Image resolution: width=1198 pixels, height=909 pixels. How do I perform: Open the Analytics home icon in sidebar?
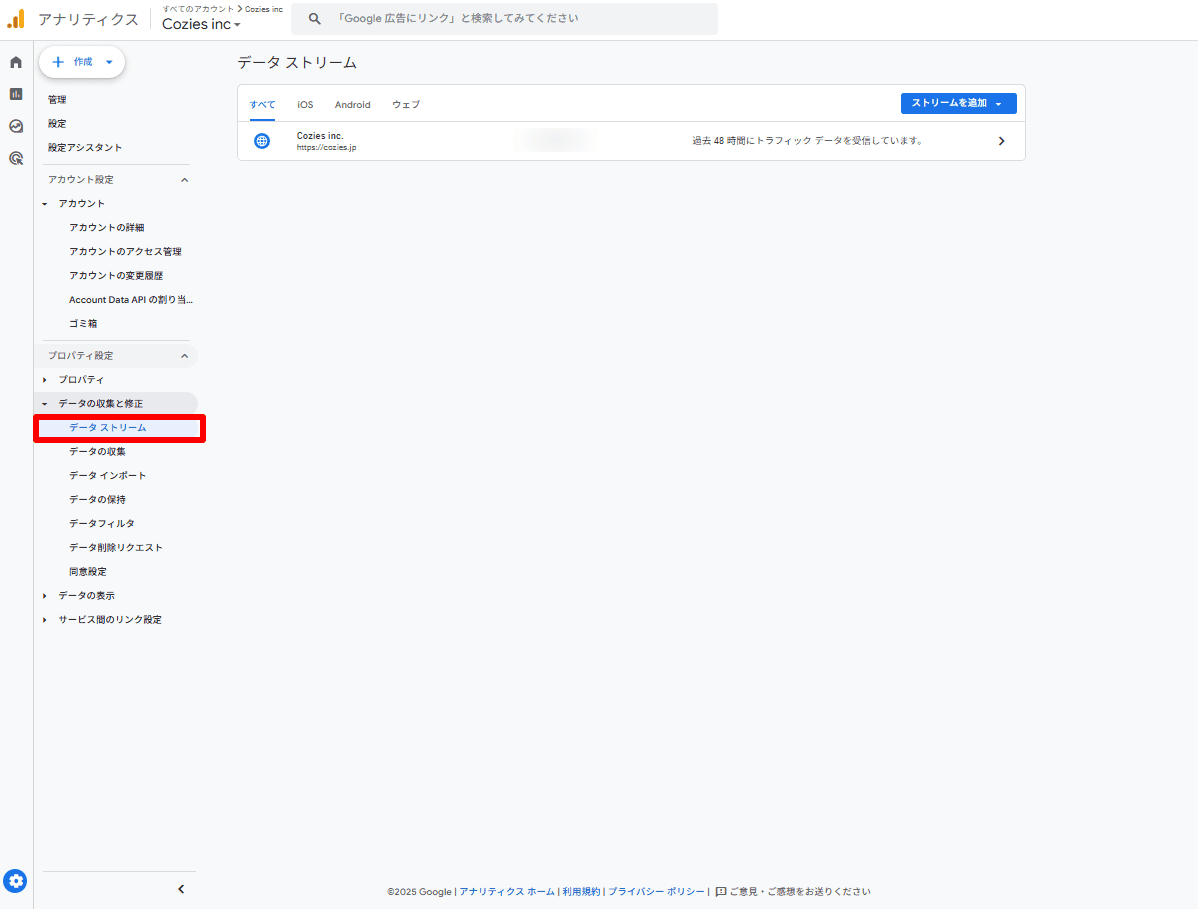(x=16, y=62)
